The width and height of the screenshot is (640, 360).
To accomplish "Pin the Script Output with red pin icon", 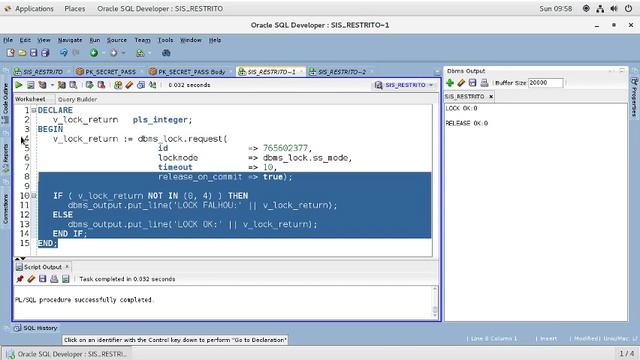I will [20, 279].
